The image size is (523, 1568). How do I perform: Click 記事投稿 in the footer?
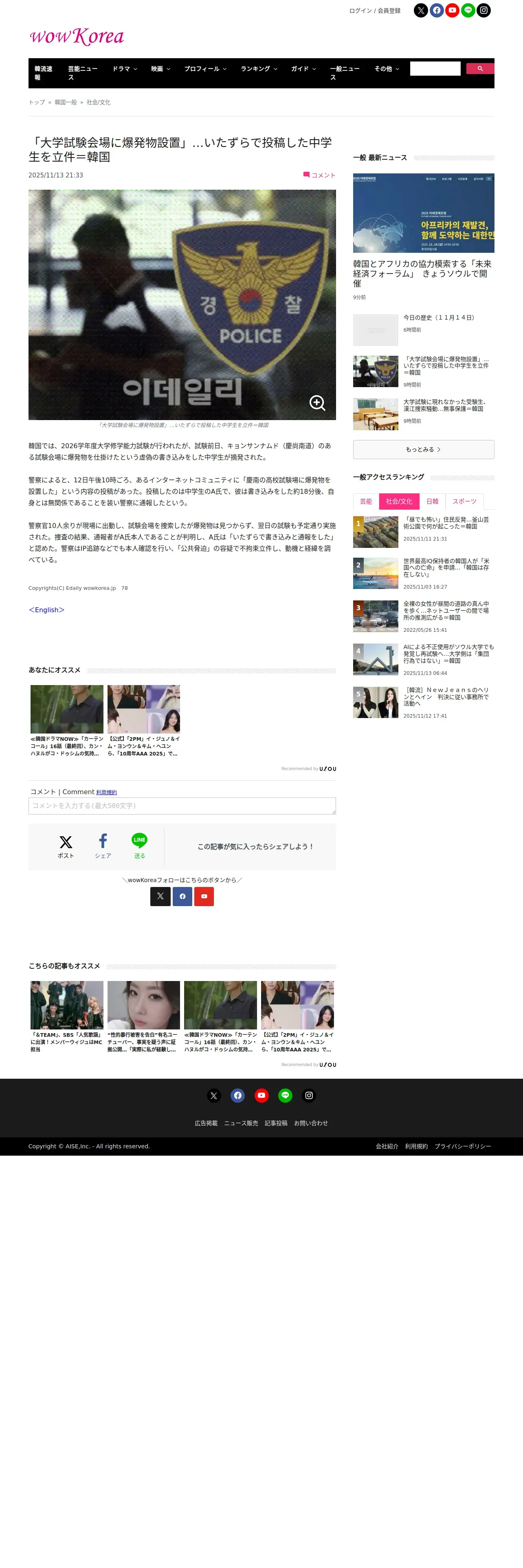(276, 1123)
